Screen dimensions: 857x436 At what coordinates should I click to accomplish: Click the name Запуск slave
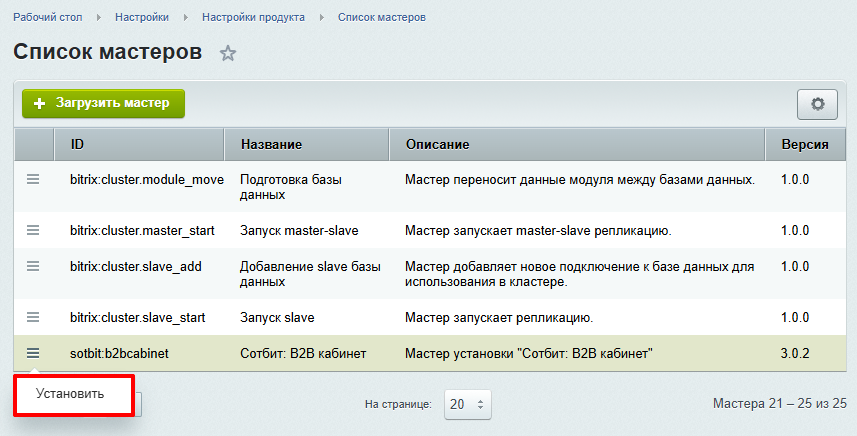click(277, 317)
